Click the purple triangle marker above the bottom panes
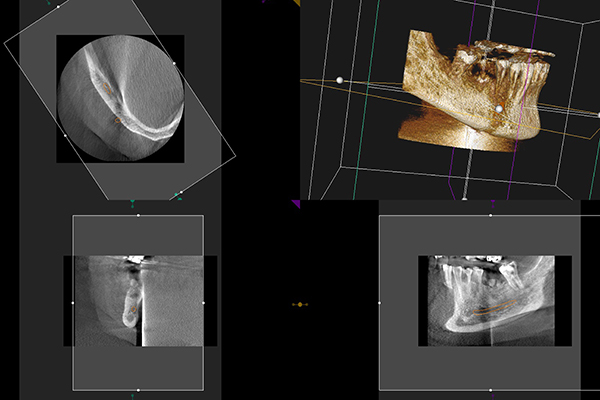 (x=295, y=203)
